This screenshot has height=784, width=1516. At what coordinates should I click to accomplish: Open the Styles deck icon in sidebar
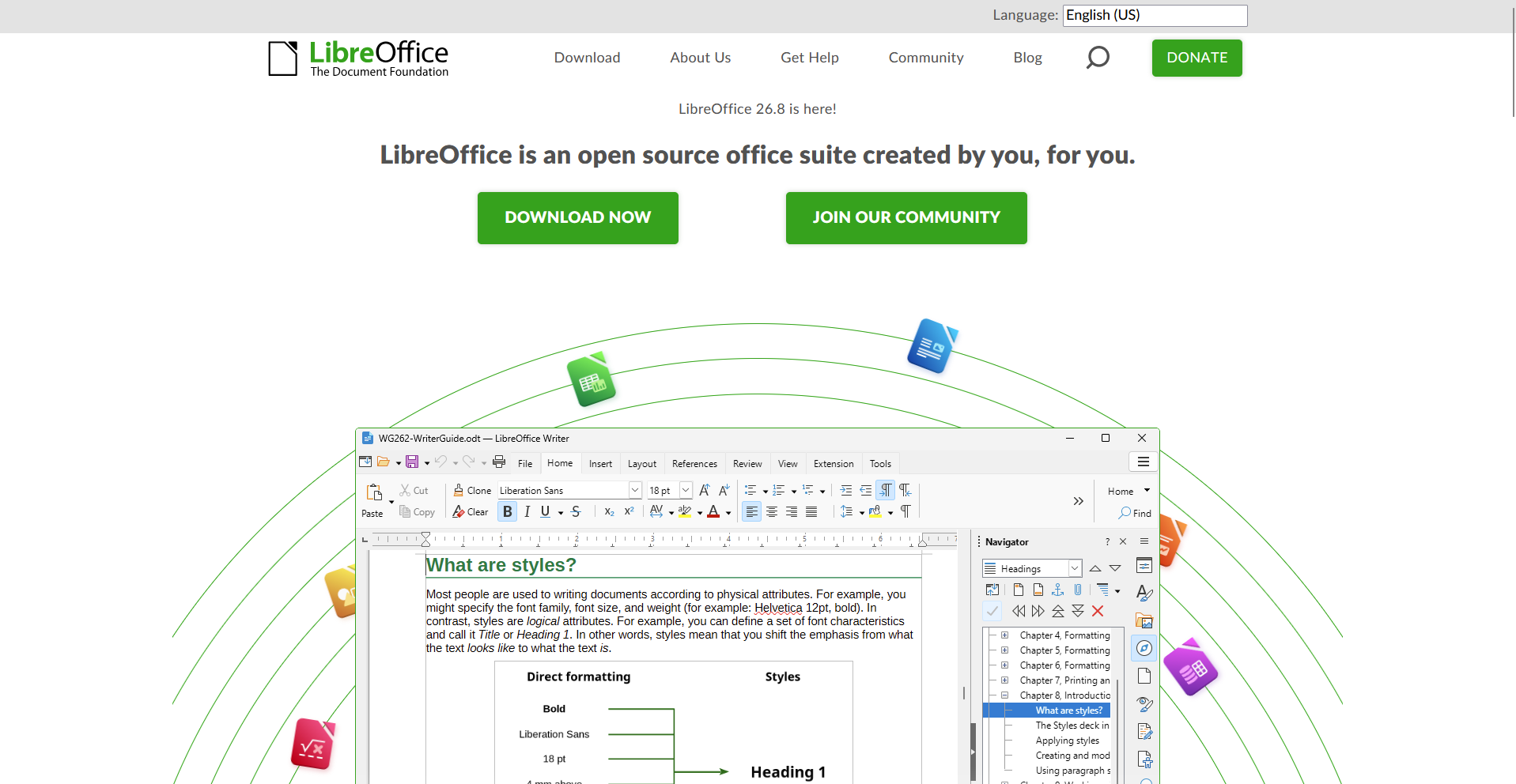(x=1144, y=593)
